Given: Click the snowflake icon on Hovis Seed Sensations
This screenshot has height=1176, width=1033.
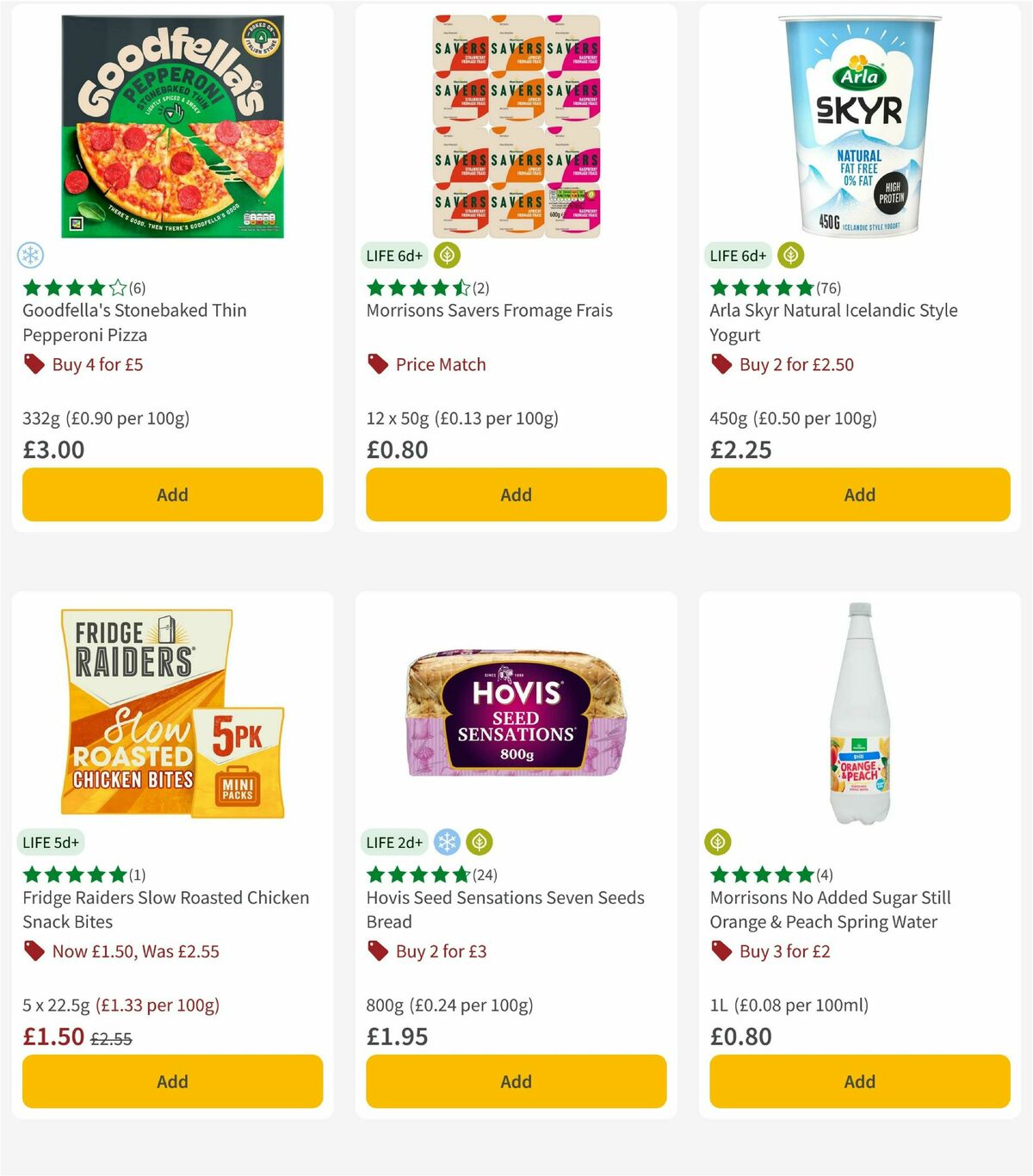Looking at the screenshot, I should pyautogui.click(x=447, y=843).
